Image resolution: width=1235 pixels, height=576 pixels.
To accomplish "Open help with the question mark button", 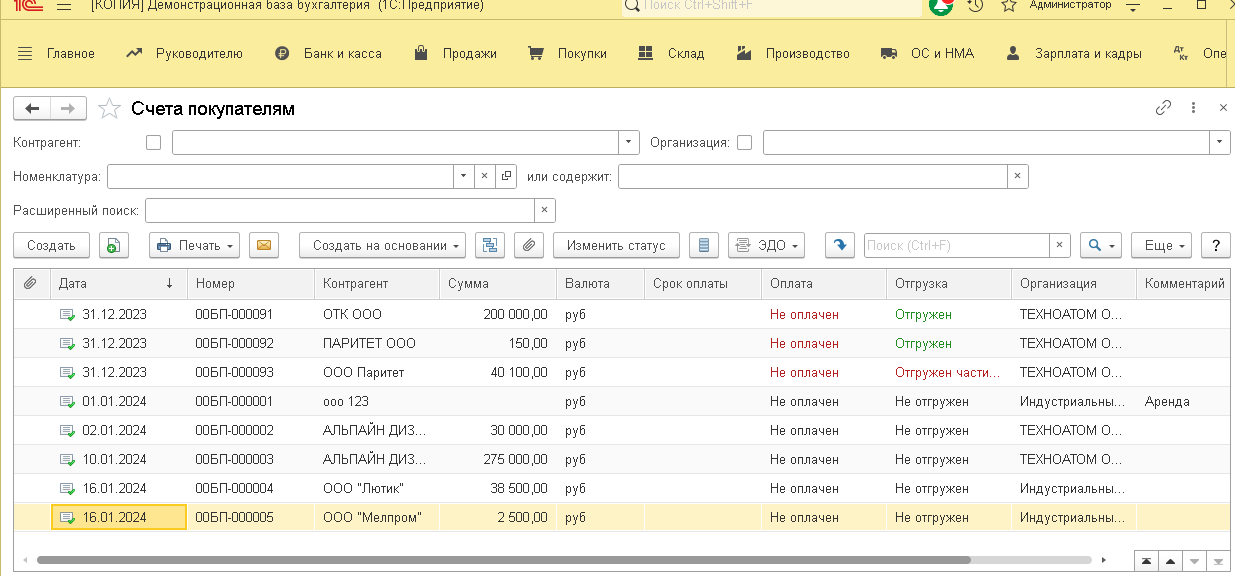I will (1215, 245).
